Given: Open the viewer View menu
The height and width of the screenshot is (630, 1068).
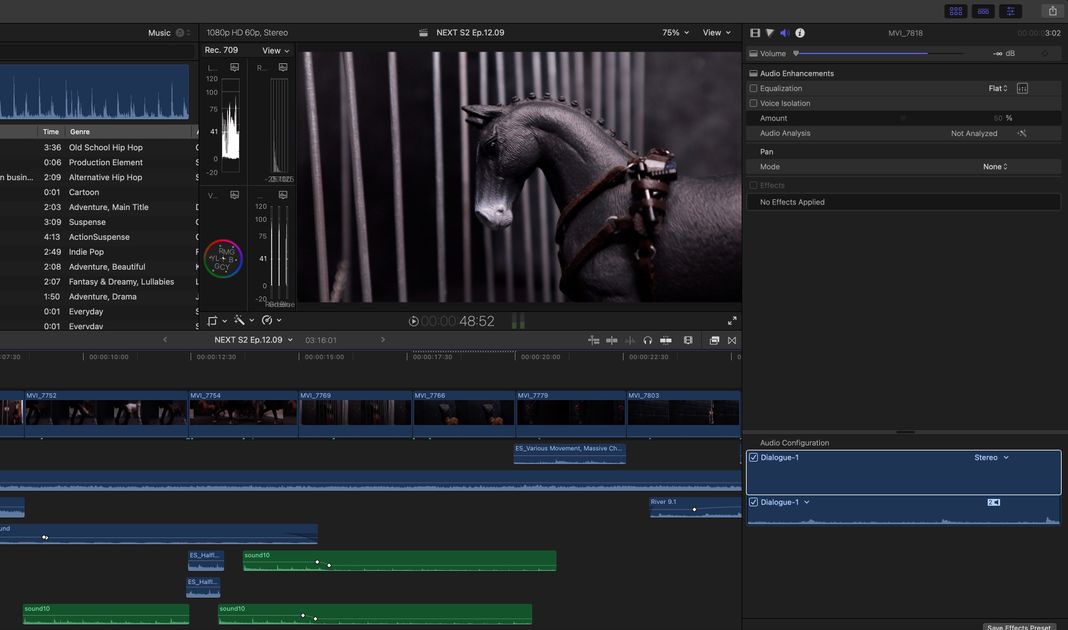Looking at the screenshot, I should click(x=716, y=33).
